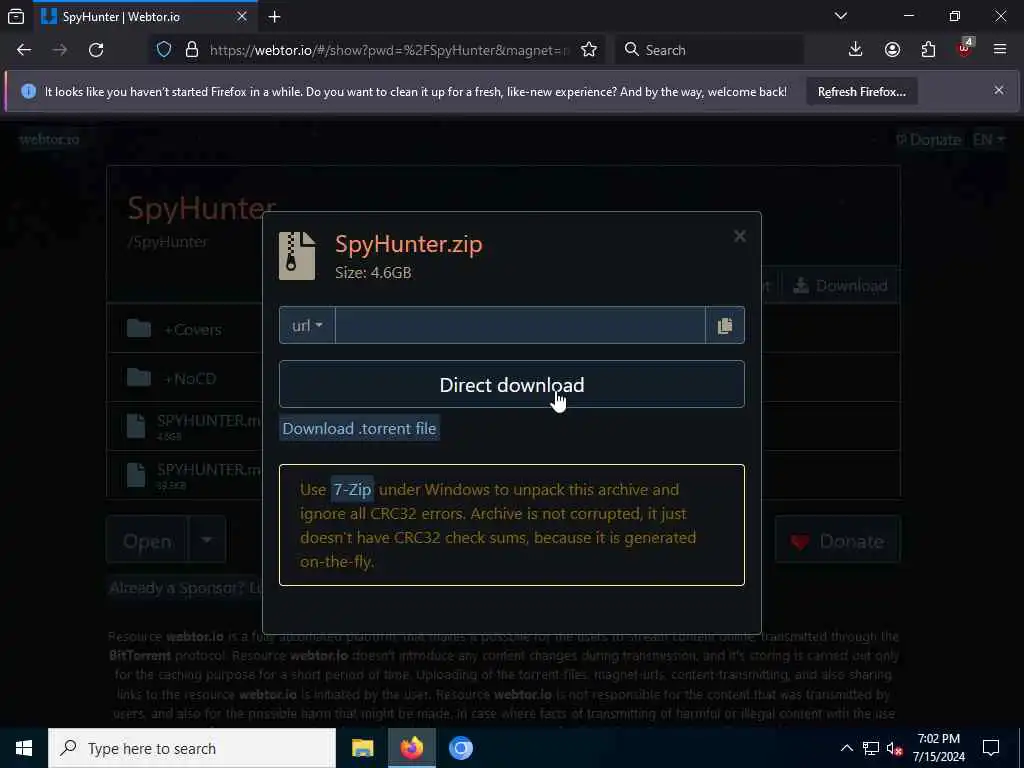Go back with the browser back arrow
The image size is (1024, 768).
pyautogui.click(x=24, y=50)
